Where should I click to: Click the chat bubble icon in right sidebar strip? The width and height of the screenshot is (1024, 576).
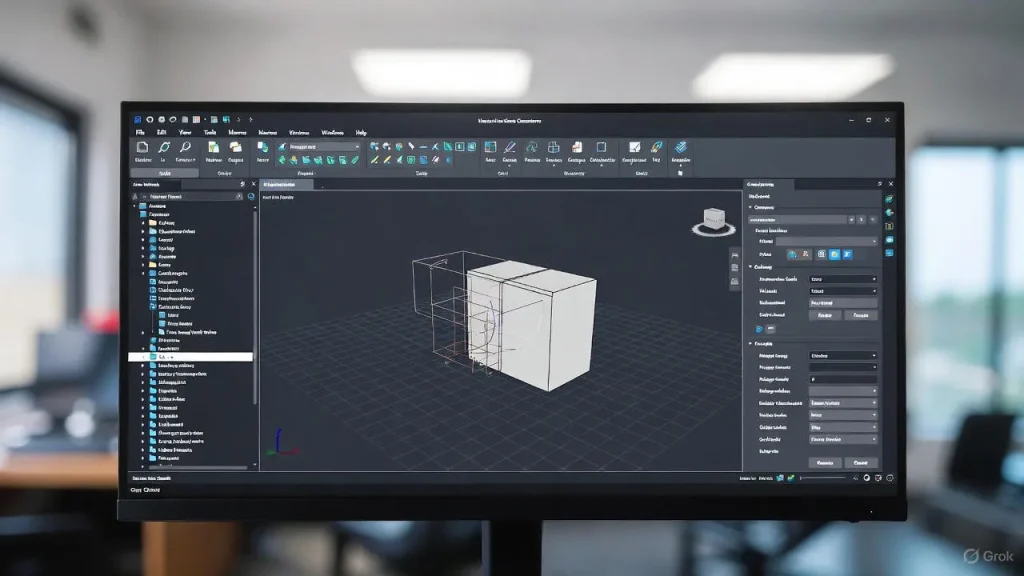pyautogui.click(x=889, y=240)
